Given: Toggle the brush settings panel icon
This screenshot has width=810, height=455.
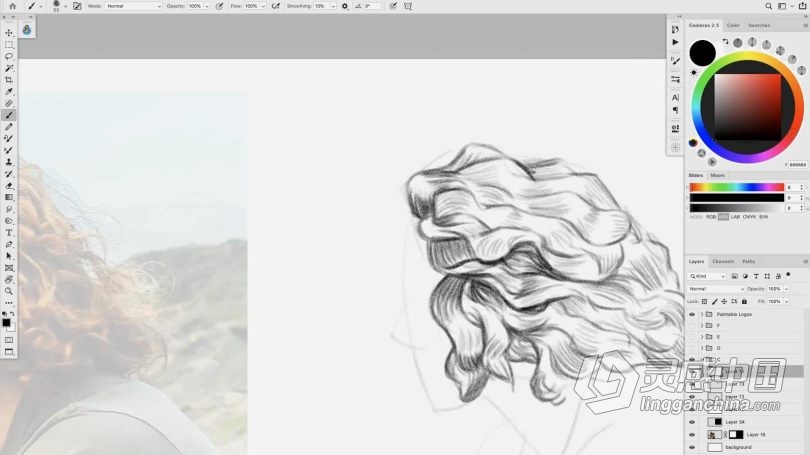Looking at the screenshot, I should pos(77,6).
